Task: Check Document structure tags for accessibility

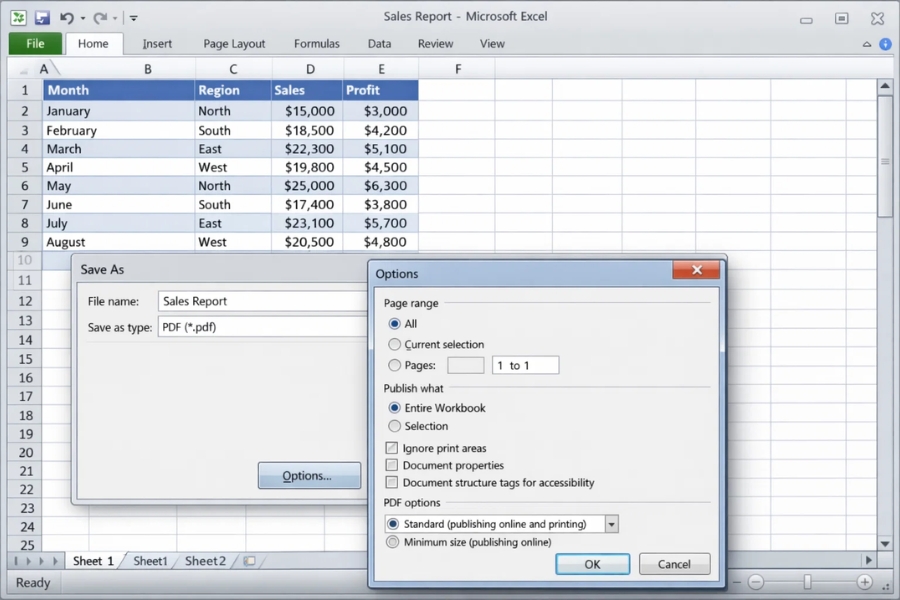Action: 392,481
